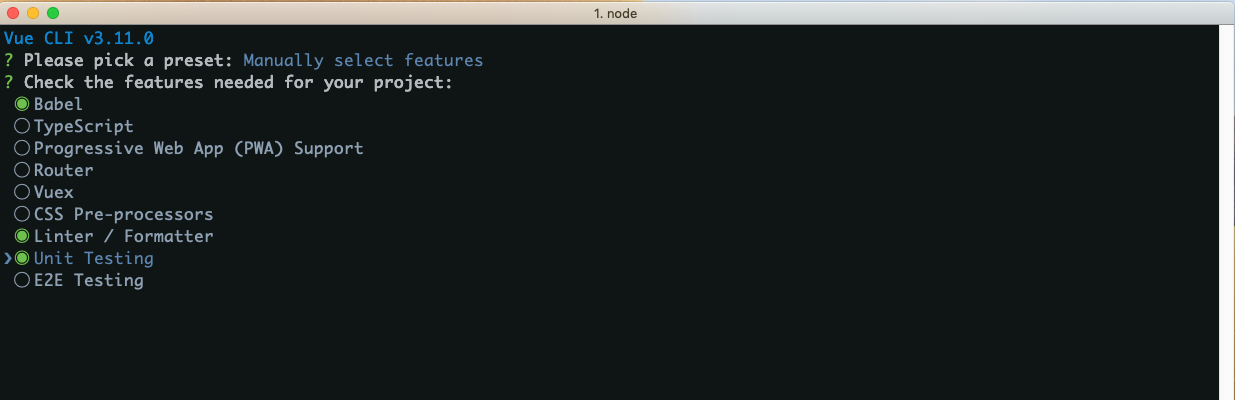Image resolution: width=1235 pixels, height=400 pixels.
Task: Enable the Progressive Web App Support circle
Action: [22, 148]
